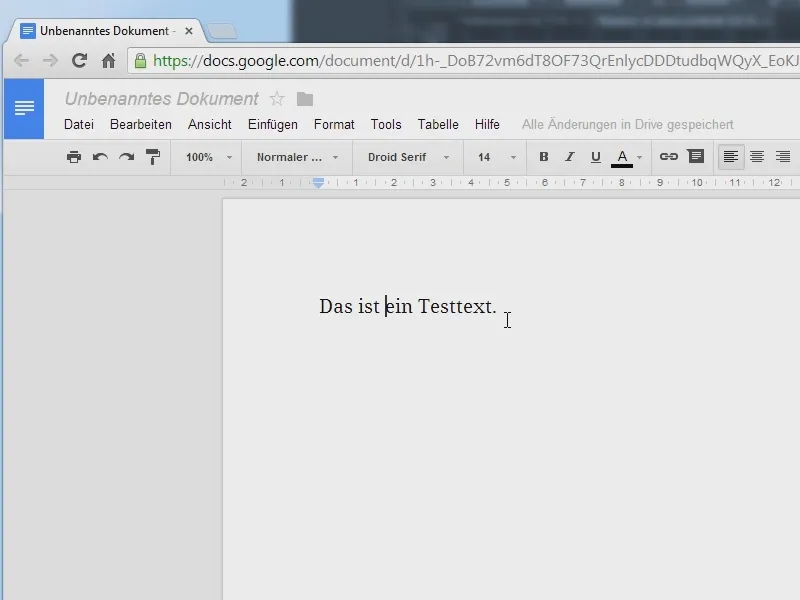Select the Paint format tool
The image size is (800, 600).
(153, 157)
